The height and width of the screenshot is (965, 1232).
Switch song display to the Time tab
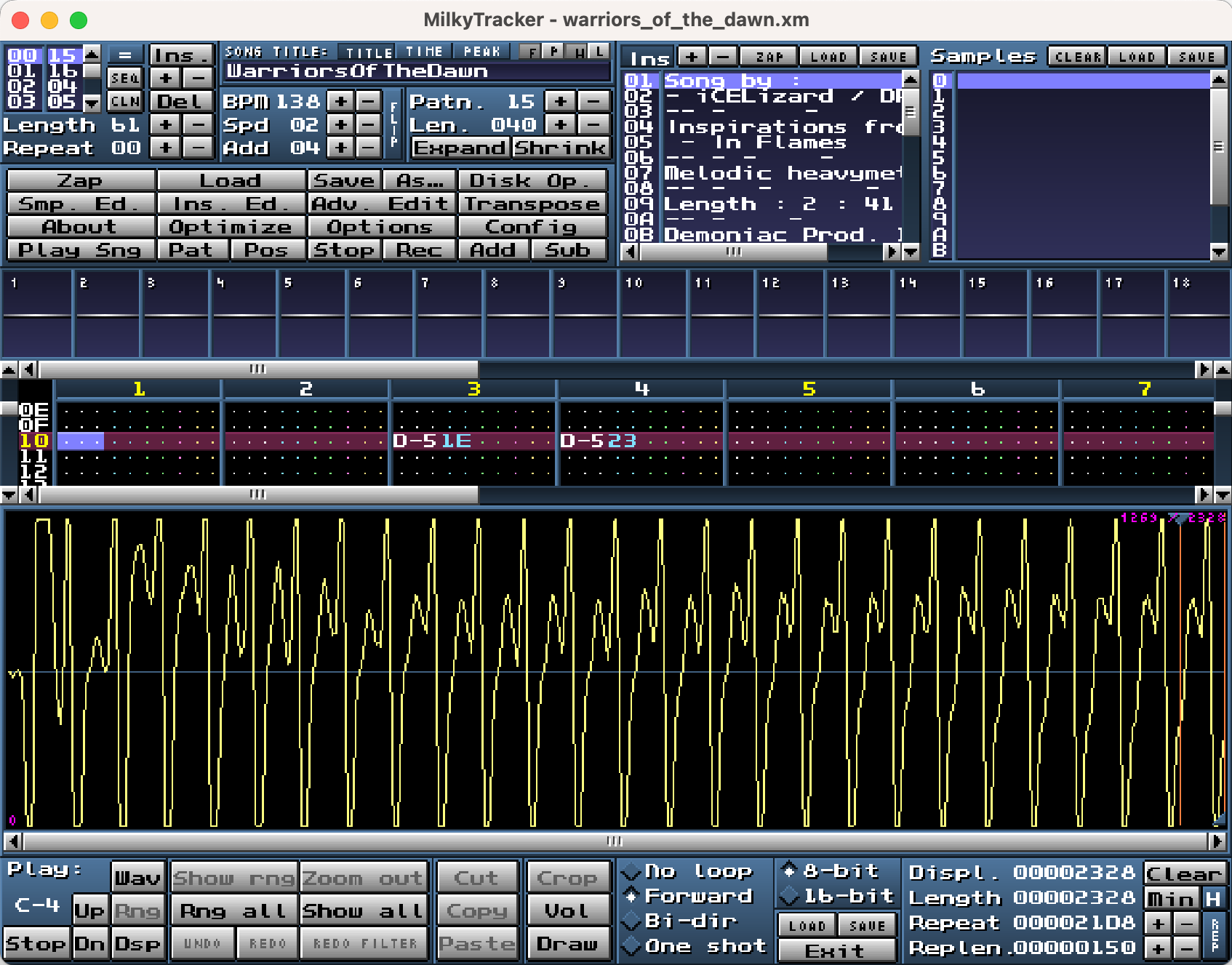pyautogui.click(x=424, y=52)
